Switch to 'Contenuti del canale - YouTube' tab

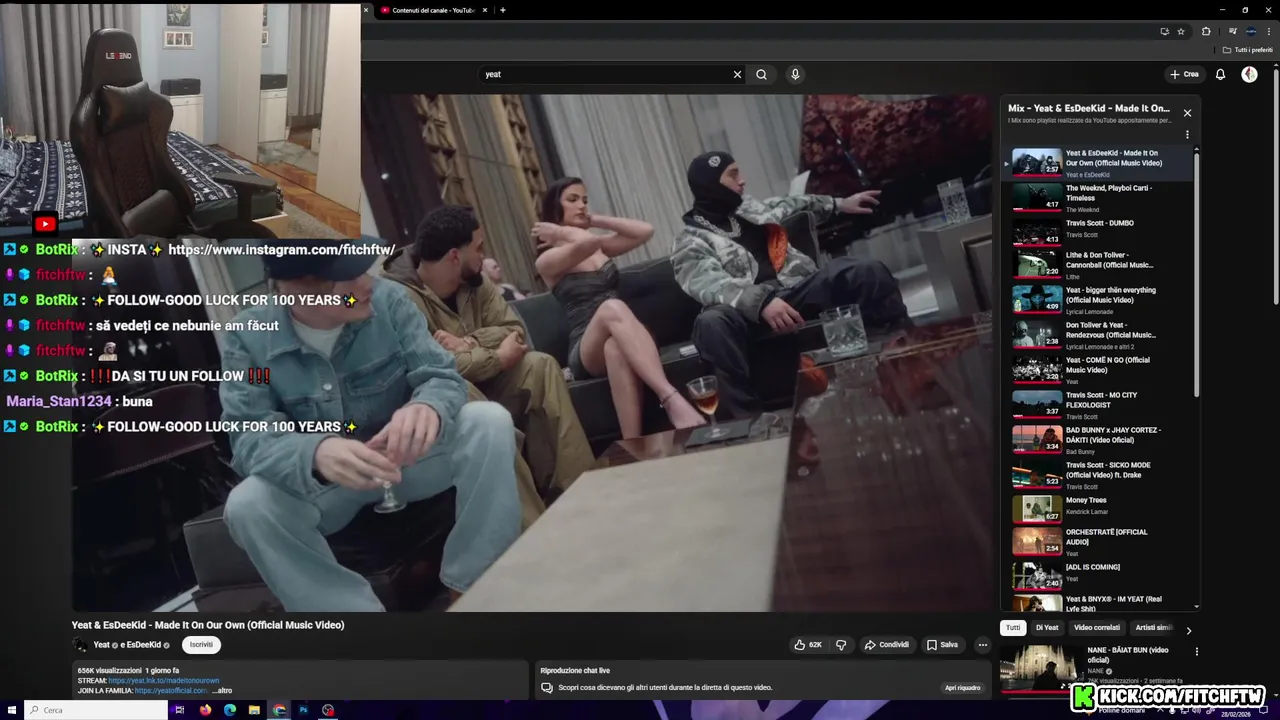[432, 10]
